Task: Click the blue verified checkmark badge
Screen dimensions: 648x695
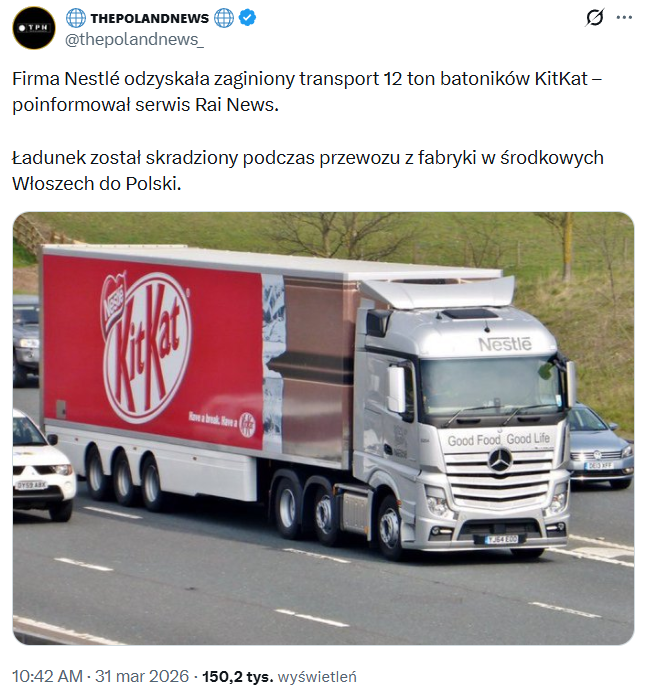Action: (x=247, y=18)
